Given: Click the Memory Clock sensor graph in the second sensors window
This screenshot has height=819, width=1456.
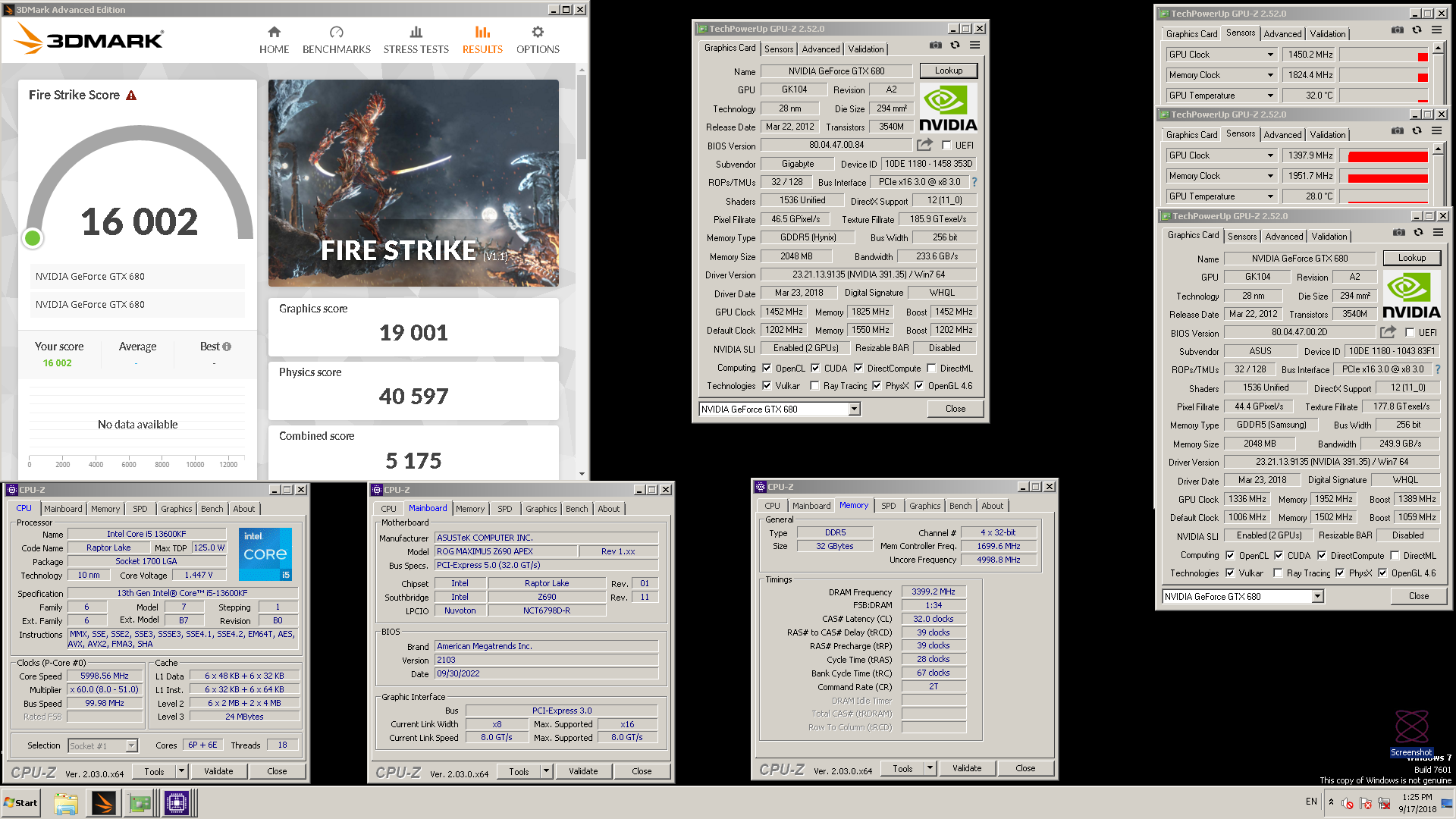Looking at the screenshot, I should (1384, 176).
